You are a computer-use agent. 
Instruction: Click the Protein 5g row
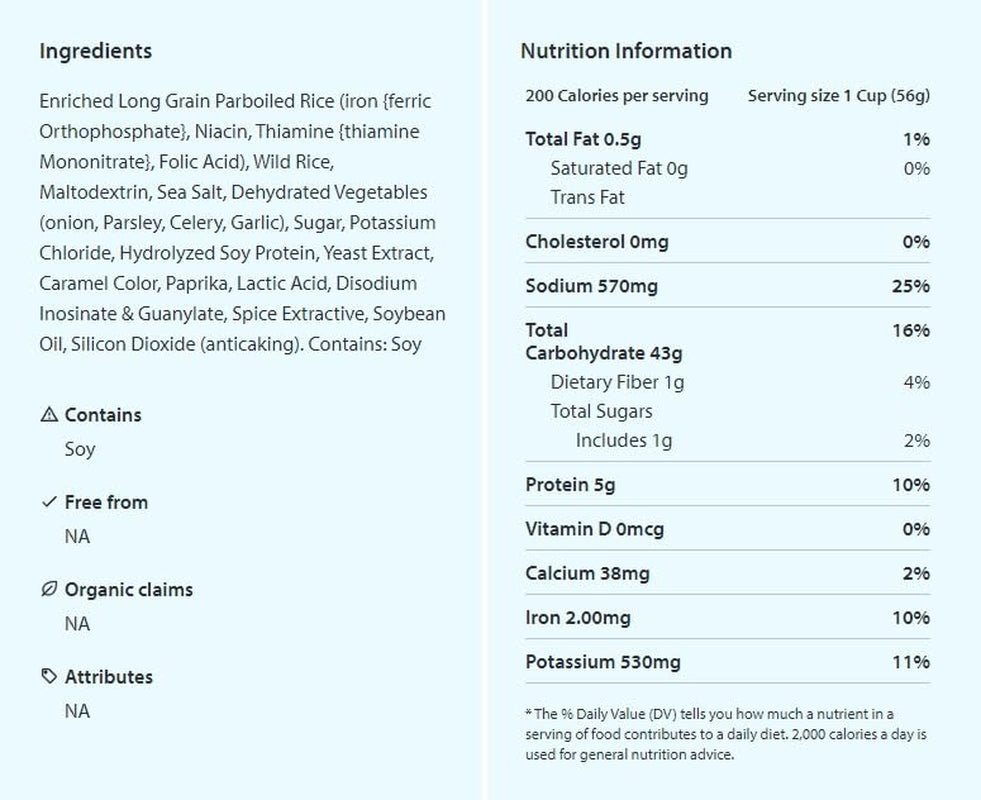728,485
